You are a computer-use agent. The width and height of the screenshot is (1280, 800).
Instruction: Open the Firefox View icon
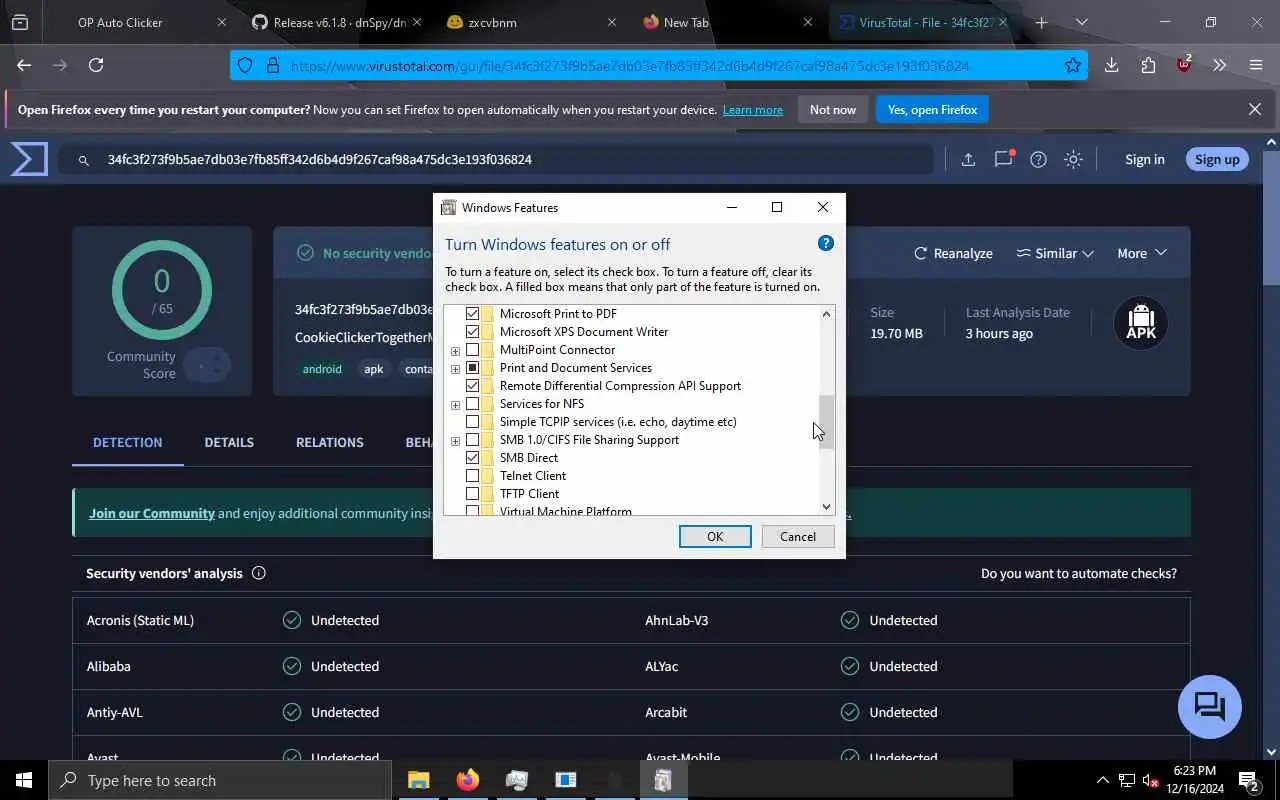[x=20, y=22]
